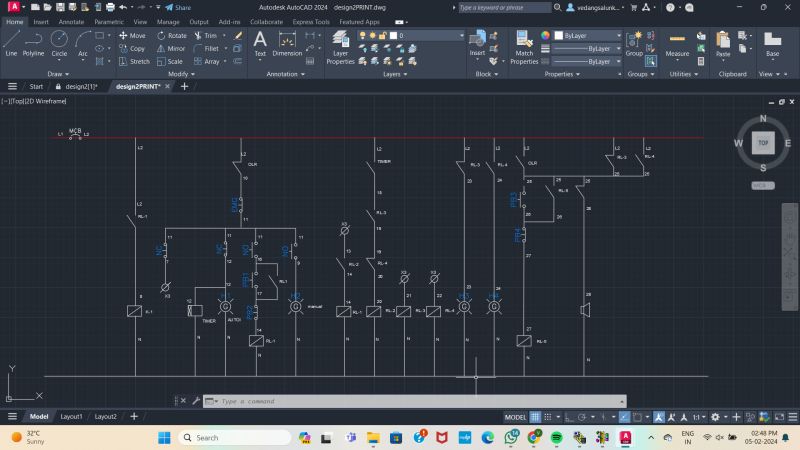Expand the Modify panel
Viewport: 800px width, 450px height.
(x=181, y=74)
